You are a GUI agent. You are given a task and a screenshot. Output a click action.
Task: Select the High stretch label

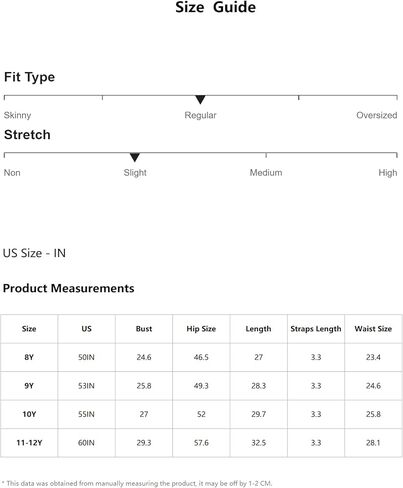(x=388, y=173)
